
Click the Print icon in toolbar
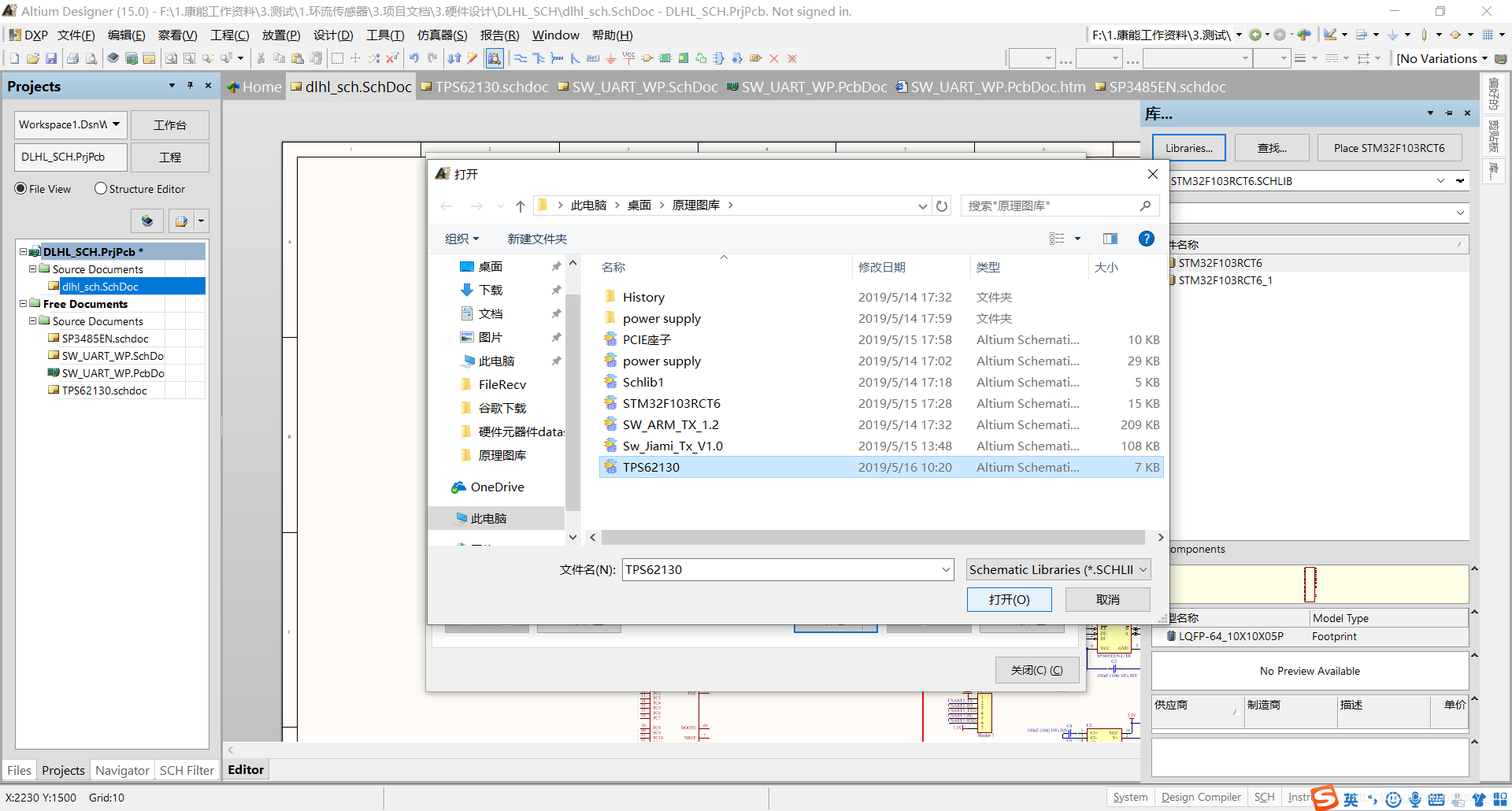73,58
